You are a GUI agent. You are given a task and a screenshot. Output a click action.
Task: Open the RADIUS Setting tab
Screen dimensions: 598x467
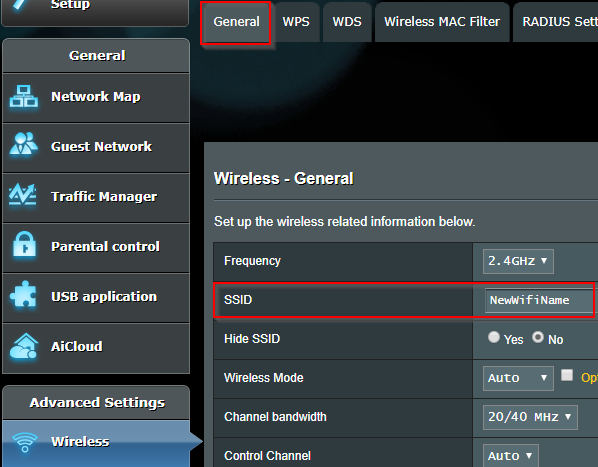click(x=556, y=22)
